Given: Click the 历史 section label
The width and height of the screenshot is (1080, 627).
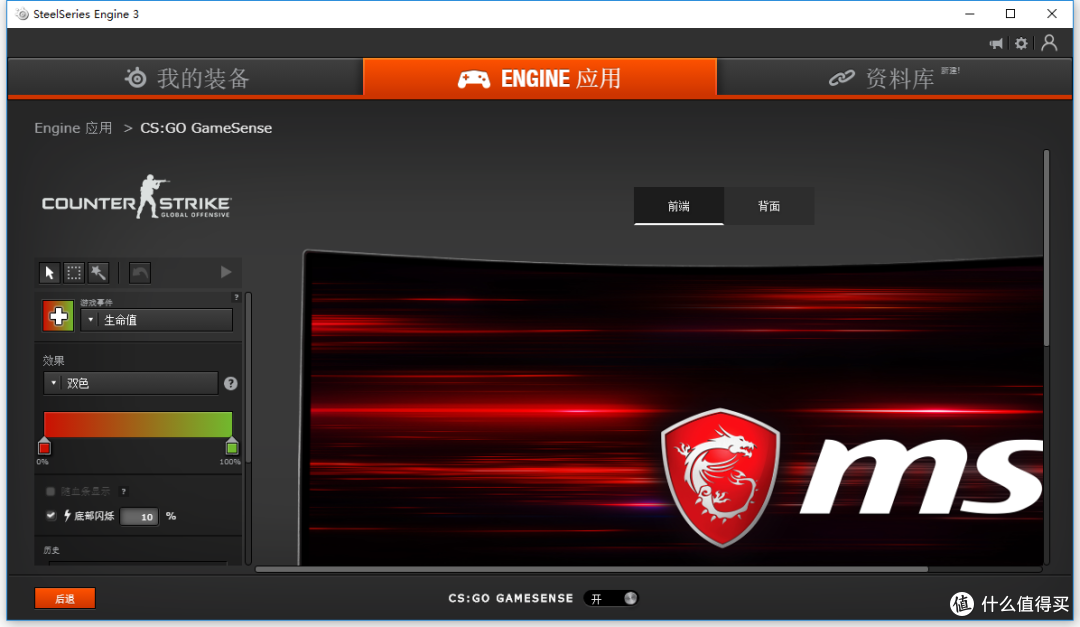Looking at the screenshot, I should pyautogui.click(x=51, y=550).
